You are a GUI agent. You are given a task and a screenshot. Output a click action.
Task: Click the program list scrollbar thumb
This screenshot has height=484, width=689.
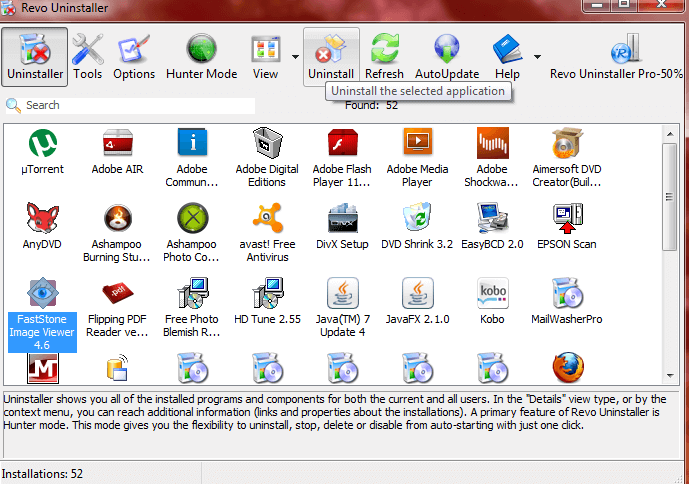coord(670,197)
